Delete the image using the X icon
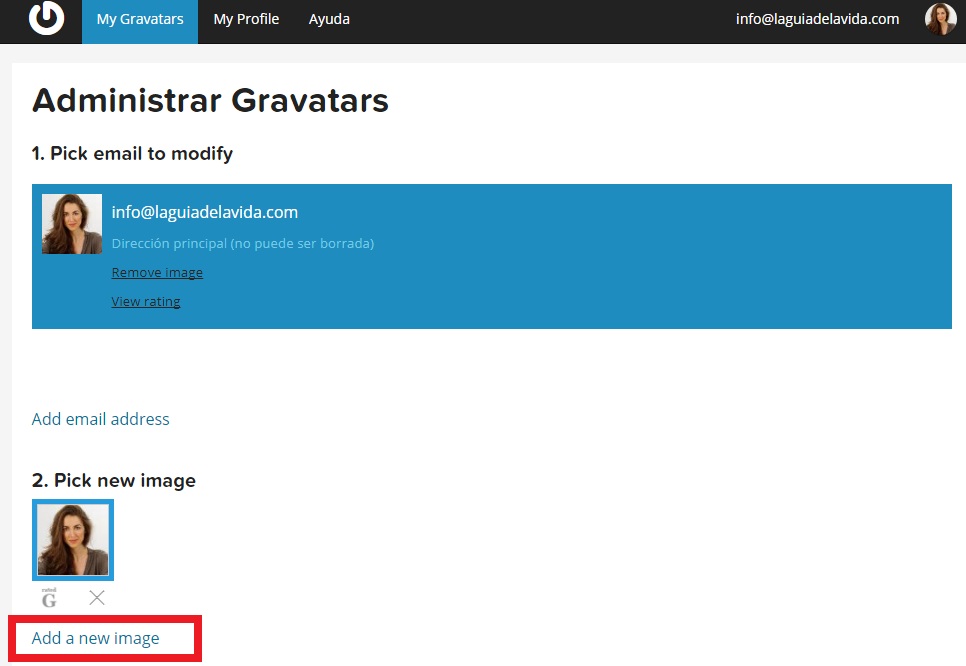966x666 pixels. tap(97, 598)
